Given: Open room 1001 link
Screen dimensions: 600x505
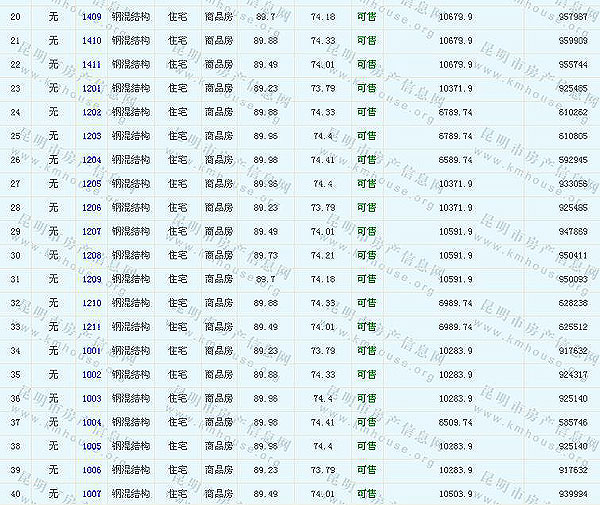Looking at the screenshot, I should coord(91,351).
